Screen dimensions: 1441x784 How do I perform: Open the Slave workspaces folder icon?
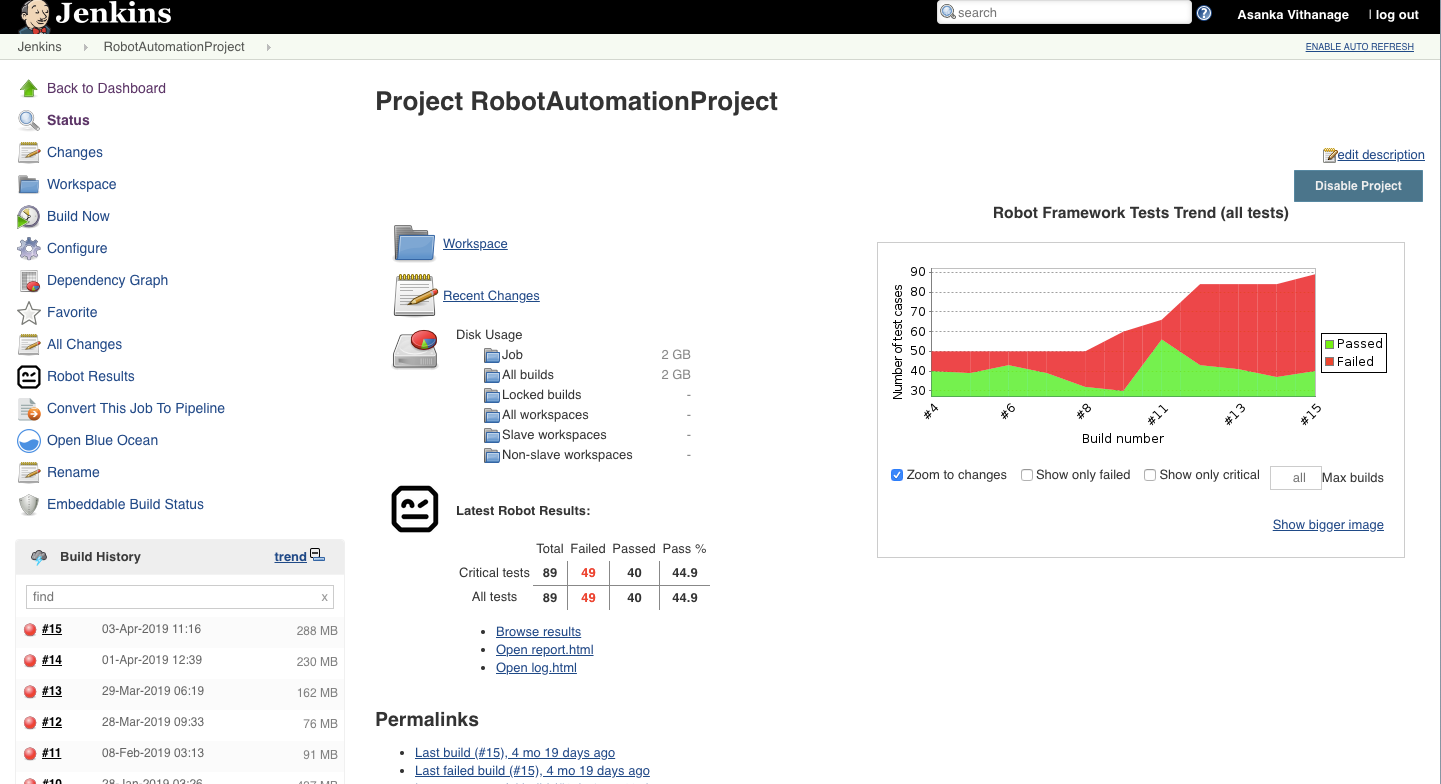pos(492,435)
